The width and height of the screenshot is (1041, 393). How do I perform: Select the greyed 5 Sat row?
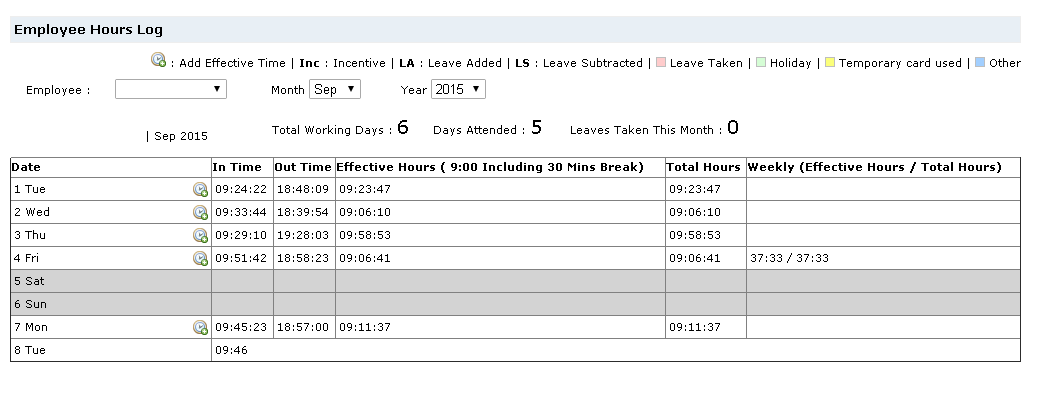tap(515, 281)
